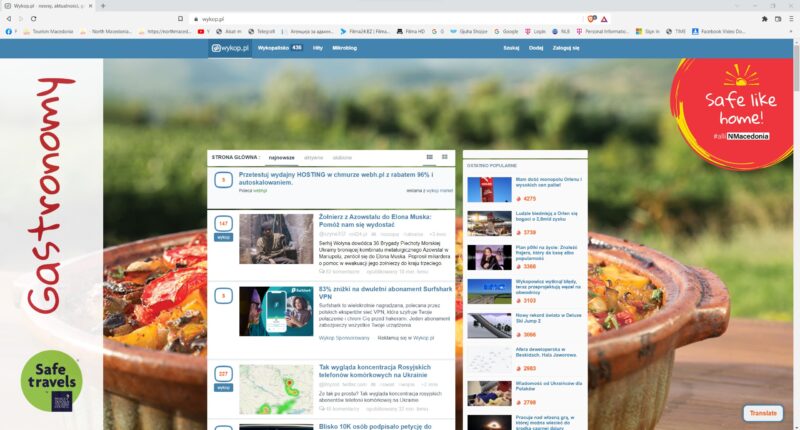This screenshot has height=430, width=800.
Task: Click Zaloguj się to log in
Action: 566,48
